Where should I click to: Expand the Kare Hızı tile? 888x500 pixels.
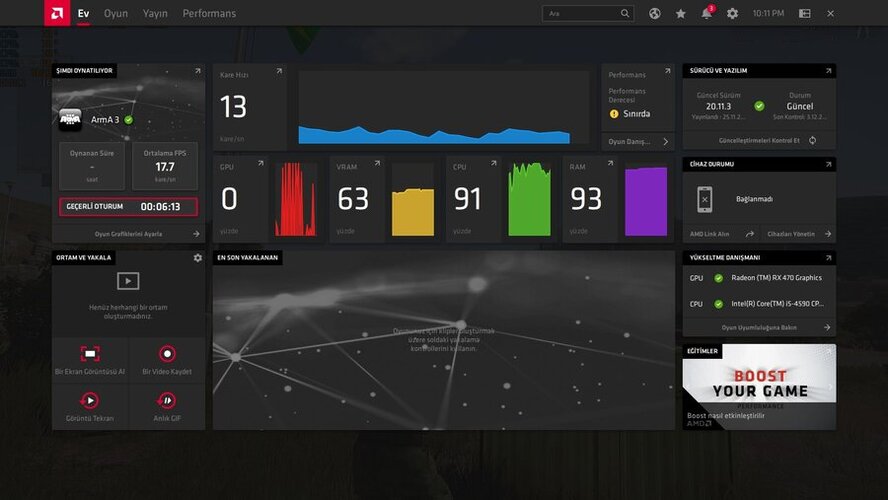point(279,71)
